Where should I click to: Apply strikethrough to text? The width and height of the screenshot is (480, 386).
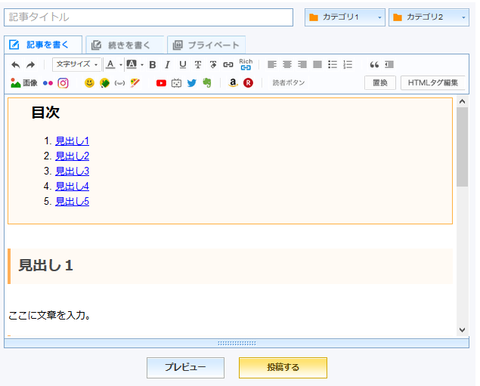198,65
